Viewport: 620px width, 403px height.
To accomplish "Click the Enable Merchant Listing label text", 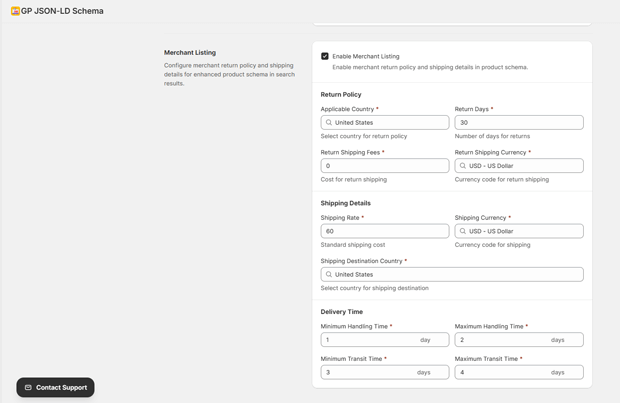I will [366, 56].
